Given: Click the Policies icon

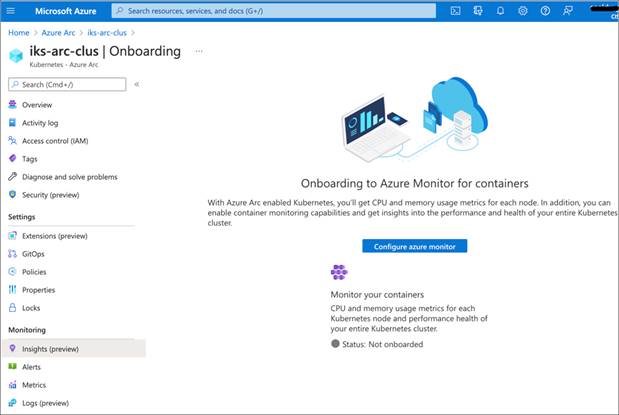Looking at the screenshot, I should tap(13, 272).
